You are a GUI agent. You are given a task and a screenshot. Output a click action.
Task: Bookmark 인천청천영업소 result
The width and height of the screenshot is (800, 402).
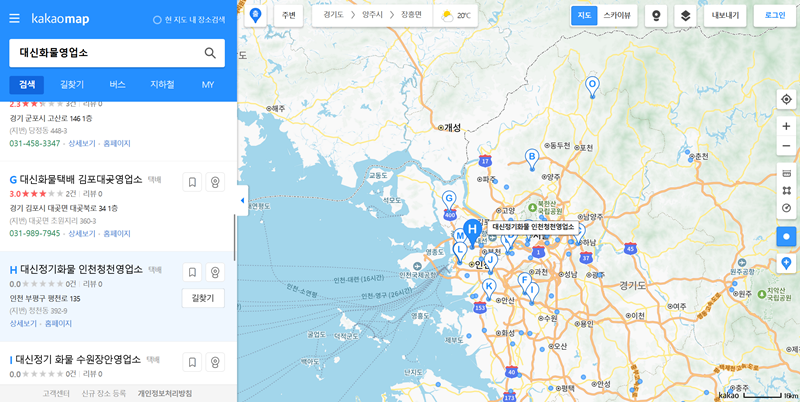pos(192,272)
